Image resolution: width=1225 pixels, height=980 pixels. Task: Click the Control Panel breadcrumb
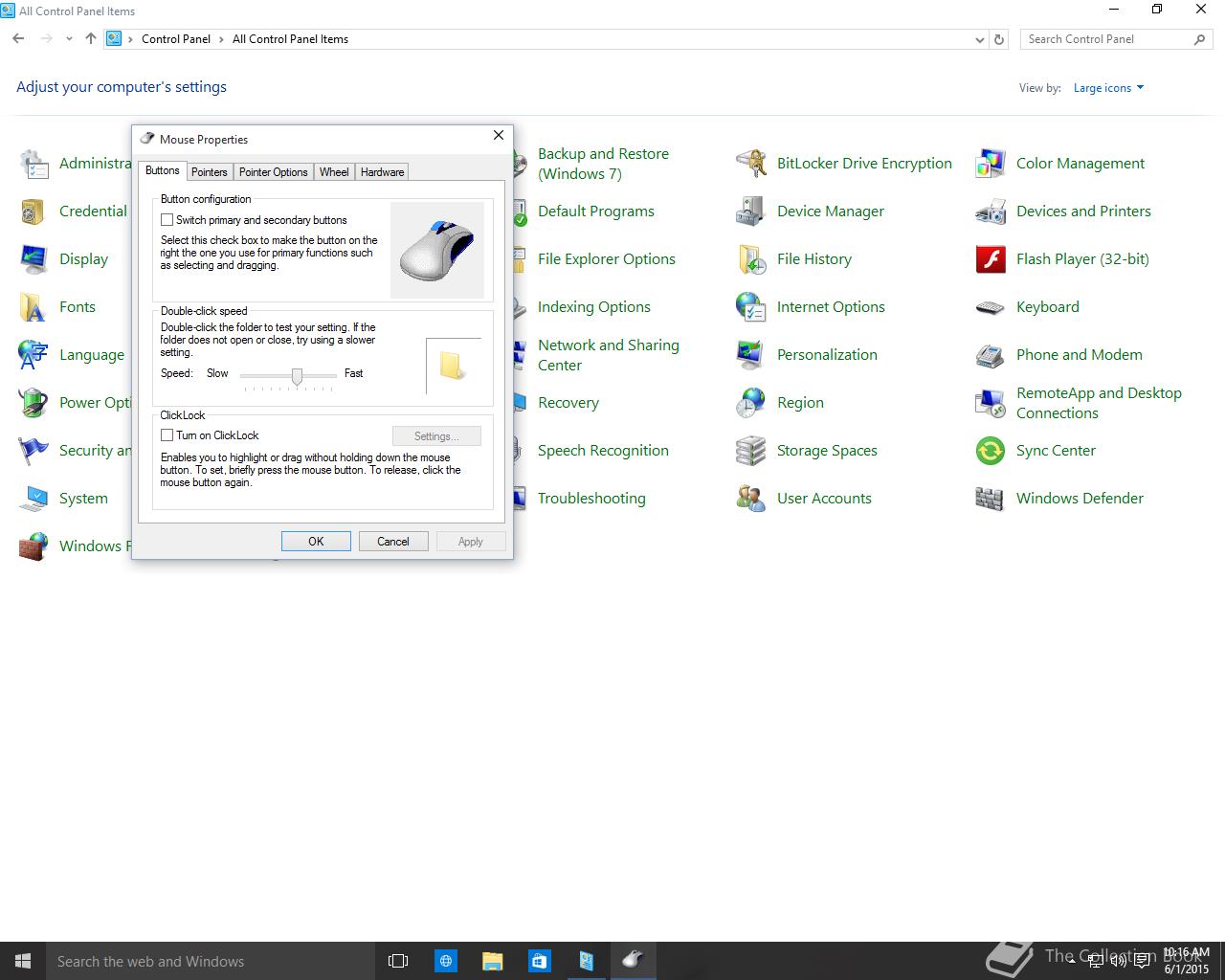176,39
